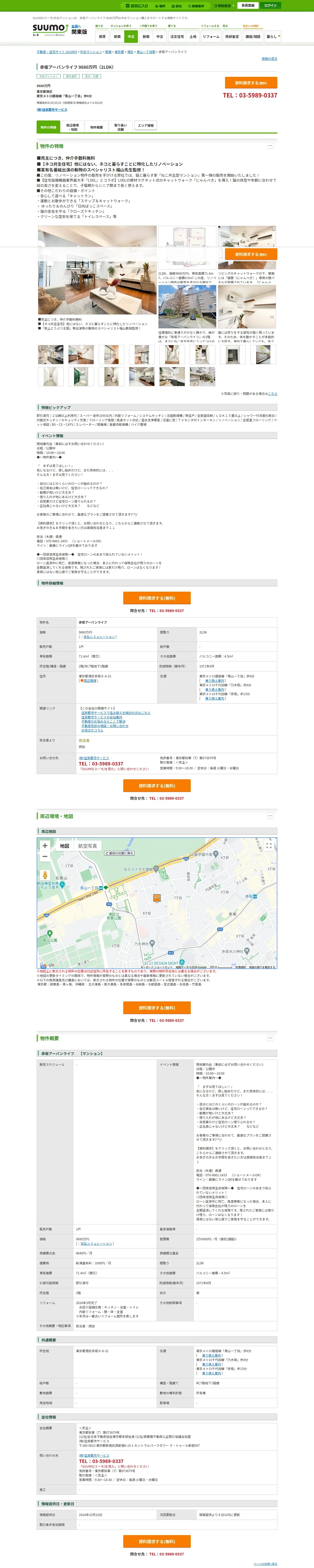Open saved 検索条件 in top bar

(196, 5)
